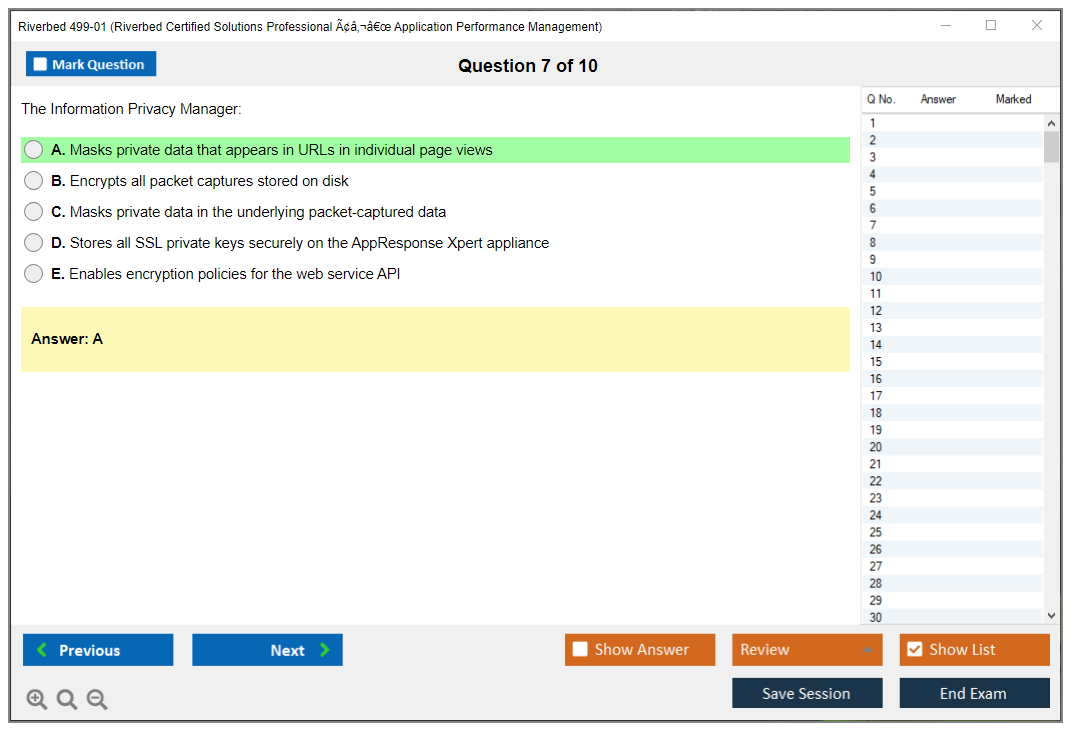Go to the Next question
Viewport: 1075px width, 735px height.
[267, 650]
